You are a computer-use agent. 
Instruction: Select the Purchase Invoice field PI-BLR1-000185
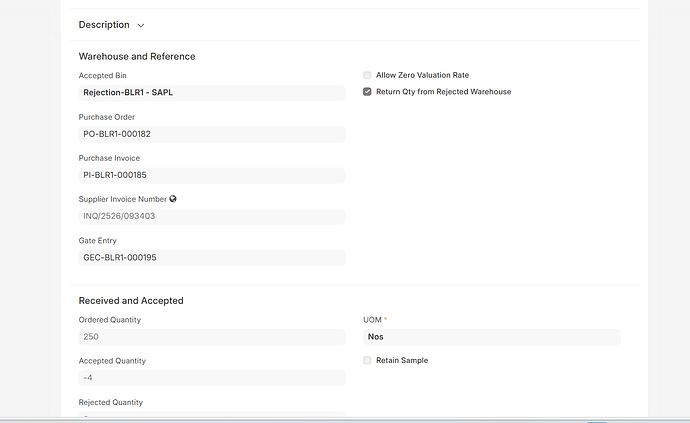211,175
